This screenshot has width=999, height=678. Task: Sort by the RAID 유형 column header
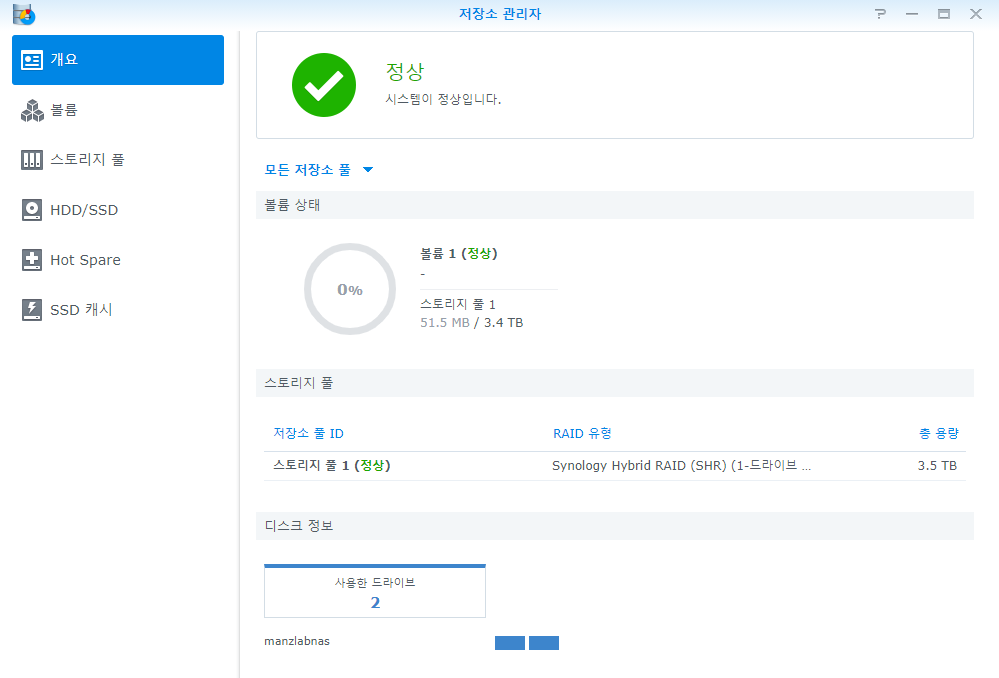tap(582, 433)
